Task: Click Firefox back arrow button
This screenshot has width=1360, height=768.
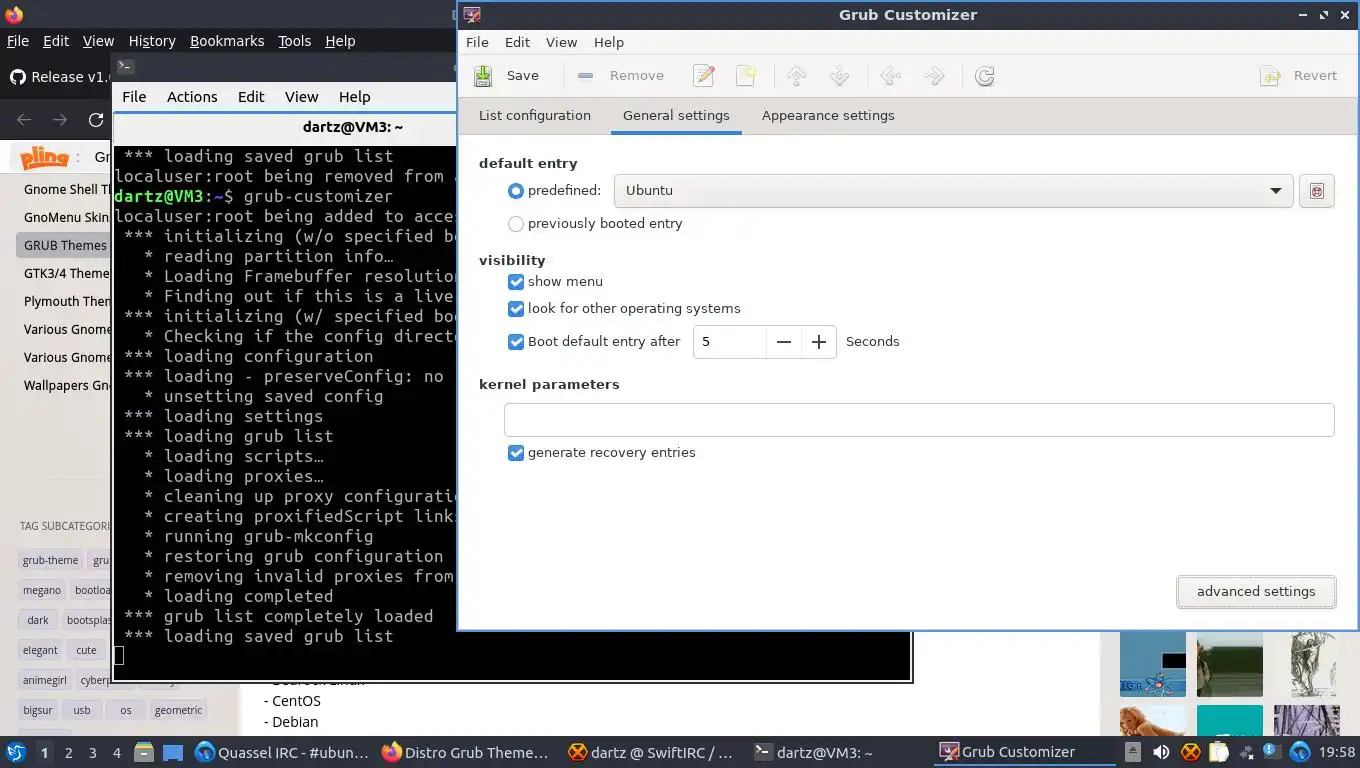Action: click(x=24, y=120)
